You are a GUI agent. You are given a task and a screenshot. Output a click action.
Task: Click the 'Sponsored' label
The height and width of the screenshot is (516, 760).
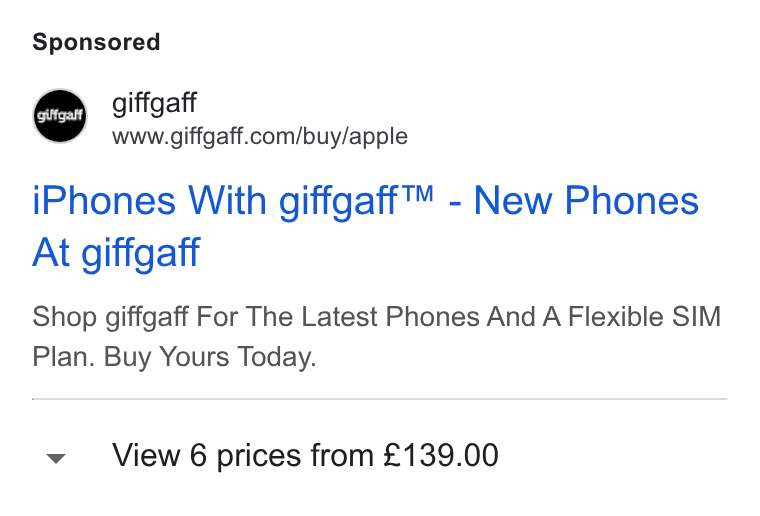pos(96,42)
